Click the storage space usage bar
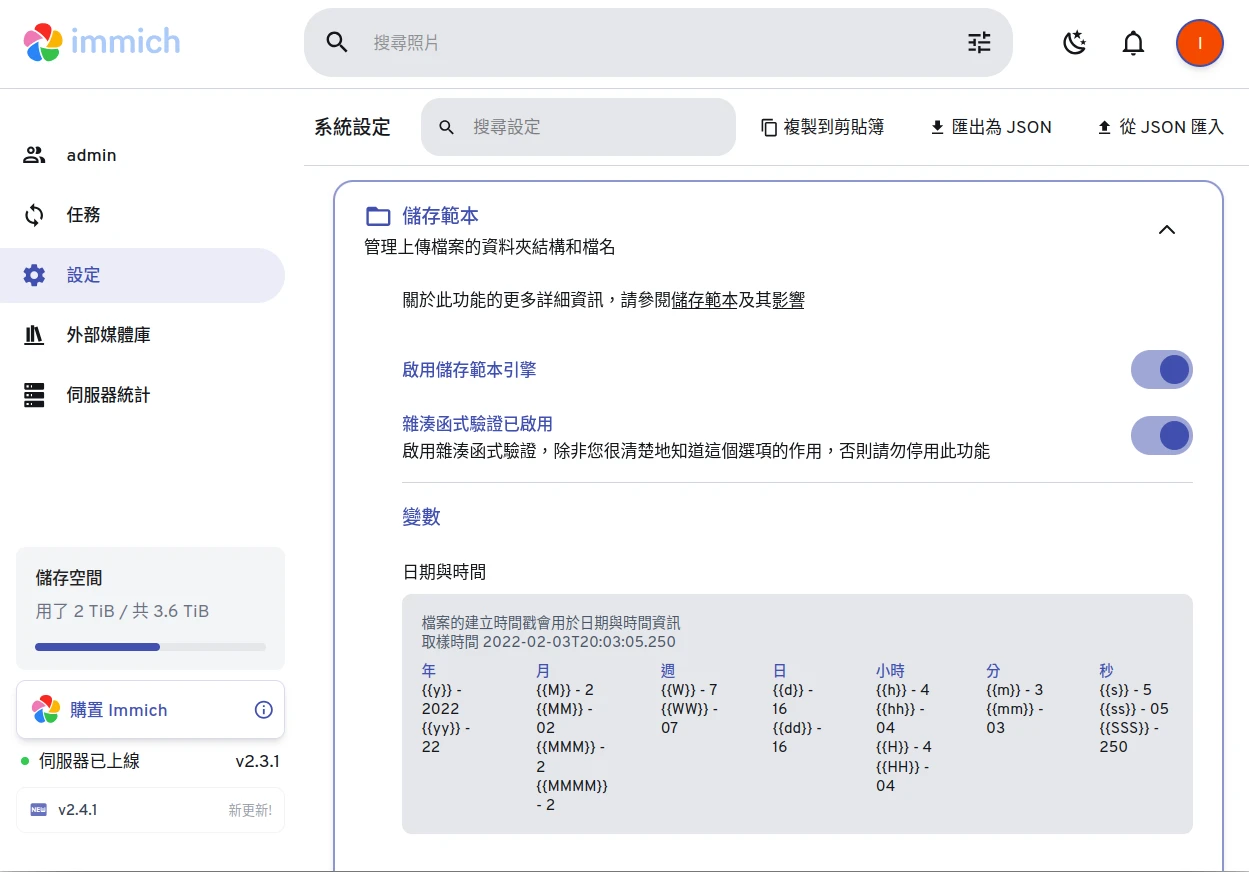Viewport: 1249px width, 872px height. click(x=150, y=647)
